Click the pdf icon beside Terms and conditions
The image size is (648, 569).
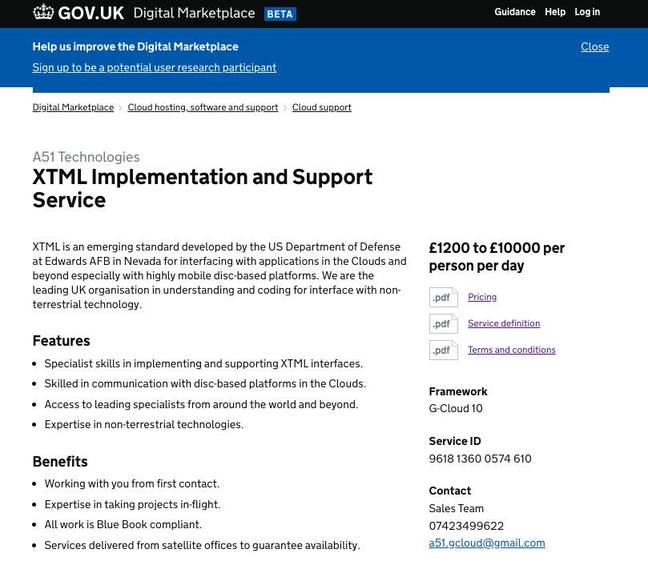pos(443,350)
